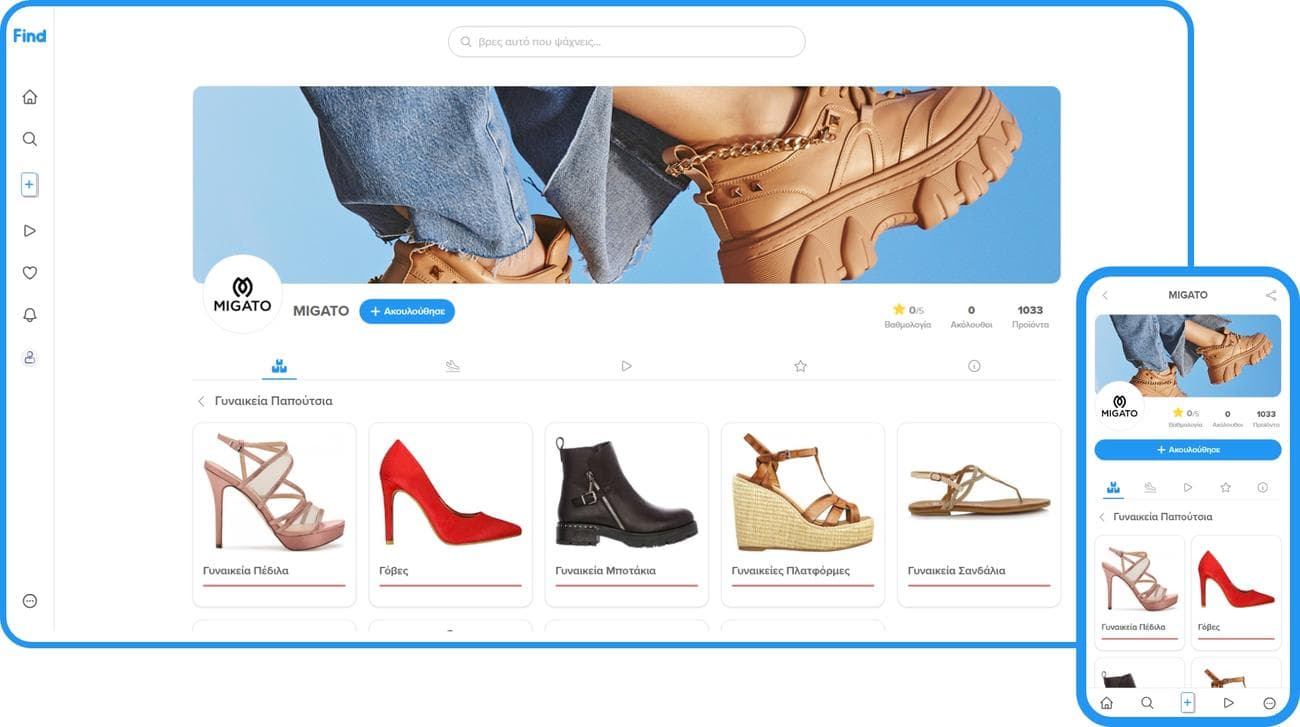This screenshot has width=1300, height=727.
Task: Open notifications bell in sidebar
Action: click(30, 315)
